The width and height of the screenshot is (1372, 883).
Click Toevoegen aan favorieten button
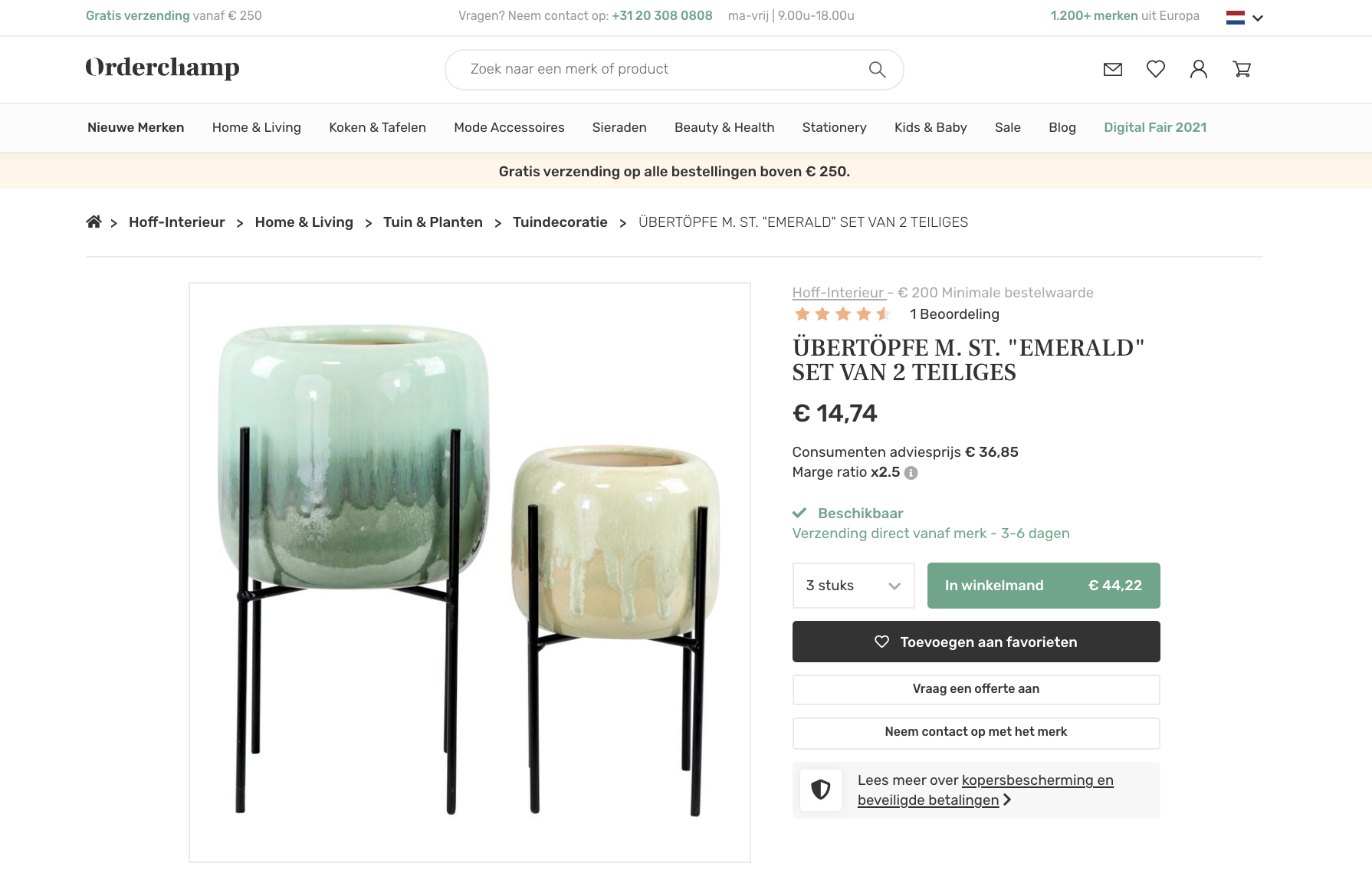point(976,642)
